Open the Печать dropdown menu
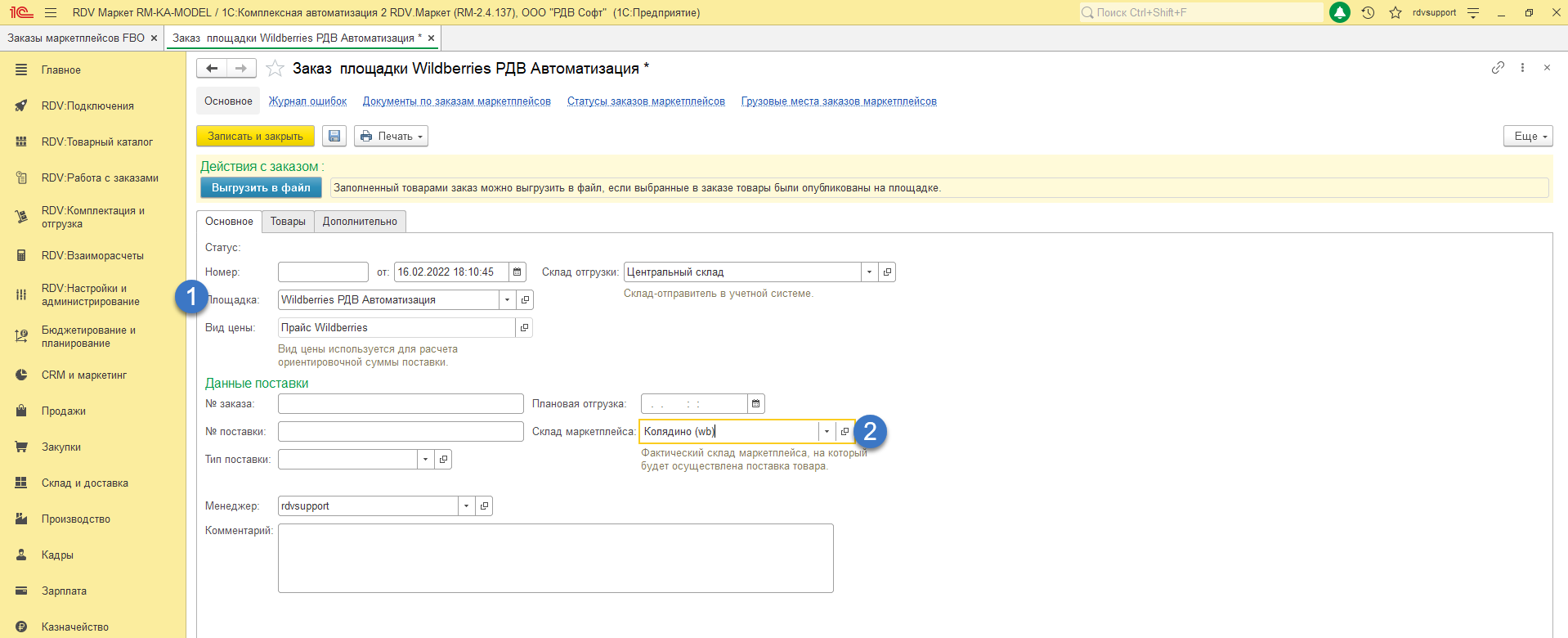Image resolution: width=1568 pixels, height=638 pixels. tap(391, 137)
